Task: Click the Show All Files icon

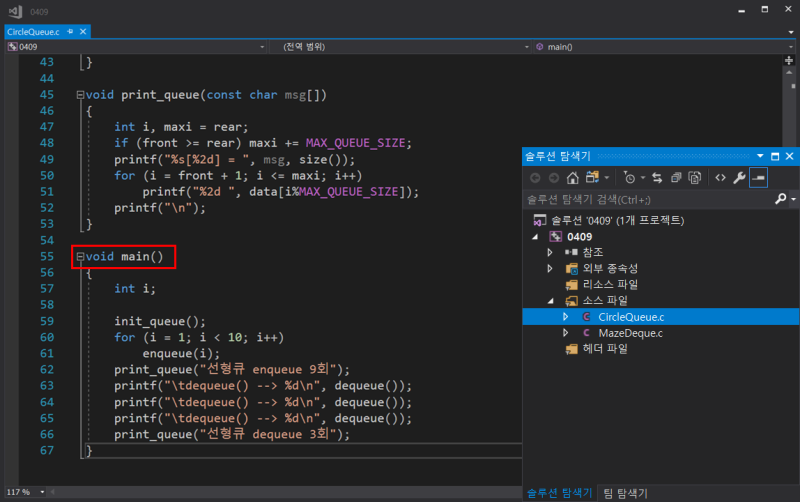Action: [695, 178]
